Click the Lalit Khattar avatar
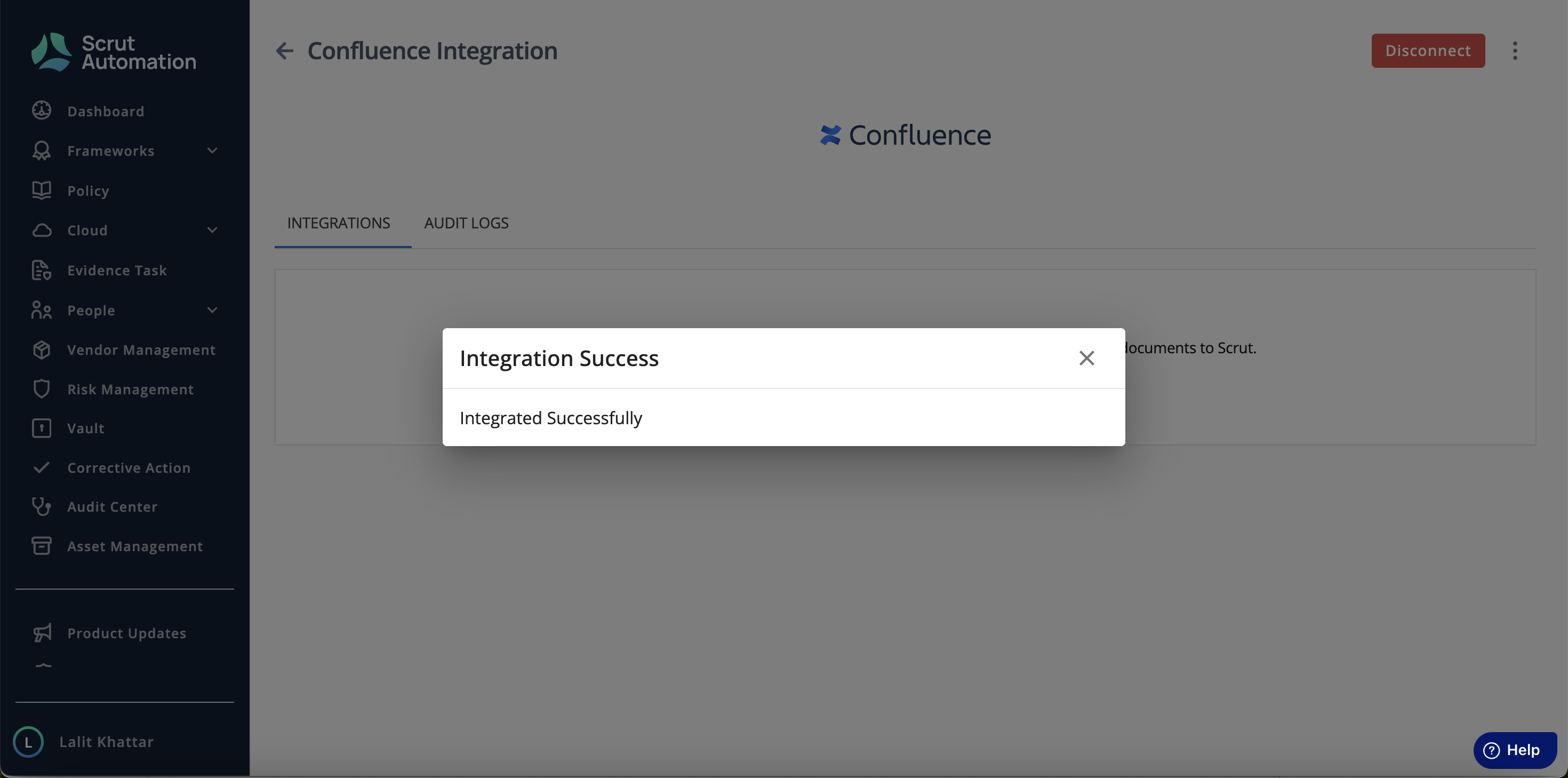The width and height of the screenshot is (1568, 778). (x=28, y=742)
